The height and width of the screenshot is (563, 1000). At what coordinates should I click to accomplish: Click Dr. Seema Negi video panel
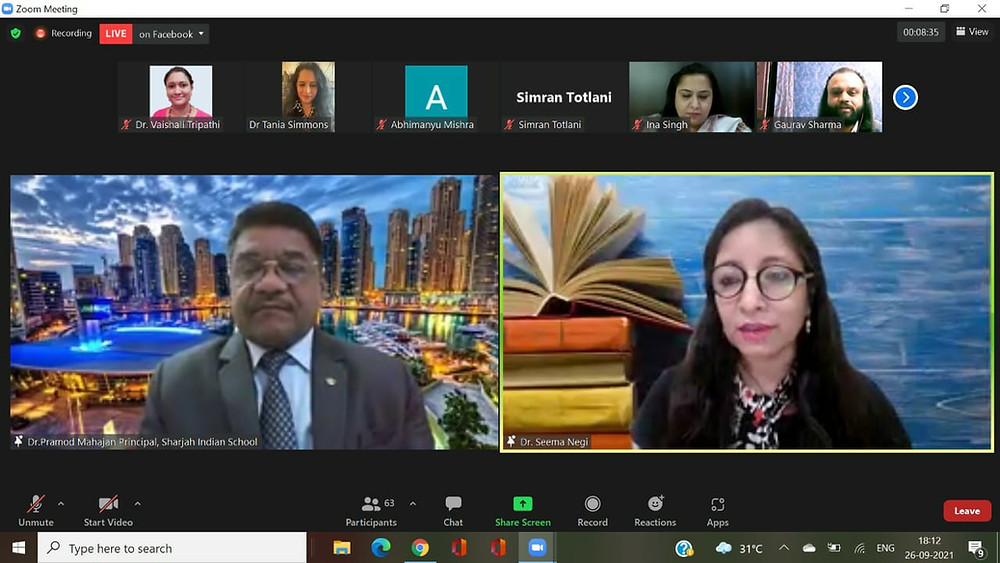747,312
